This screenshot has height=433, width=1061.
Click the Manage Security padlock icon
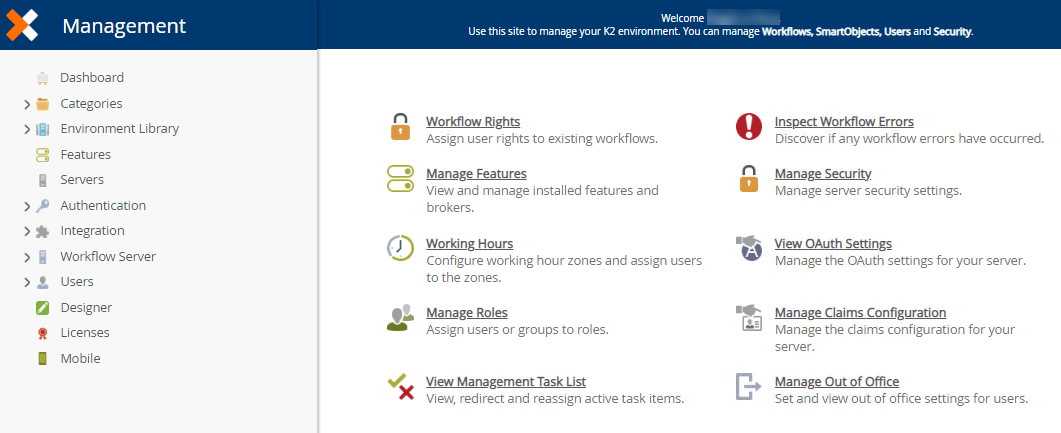[748, 179]
